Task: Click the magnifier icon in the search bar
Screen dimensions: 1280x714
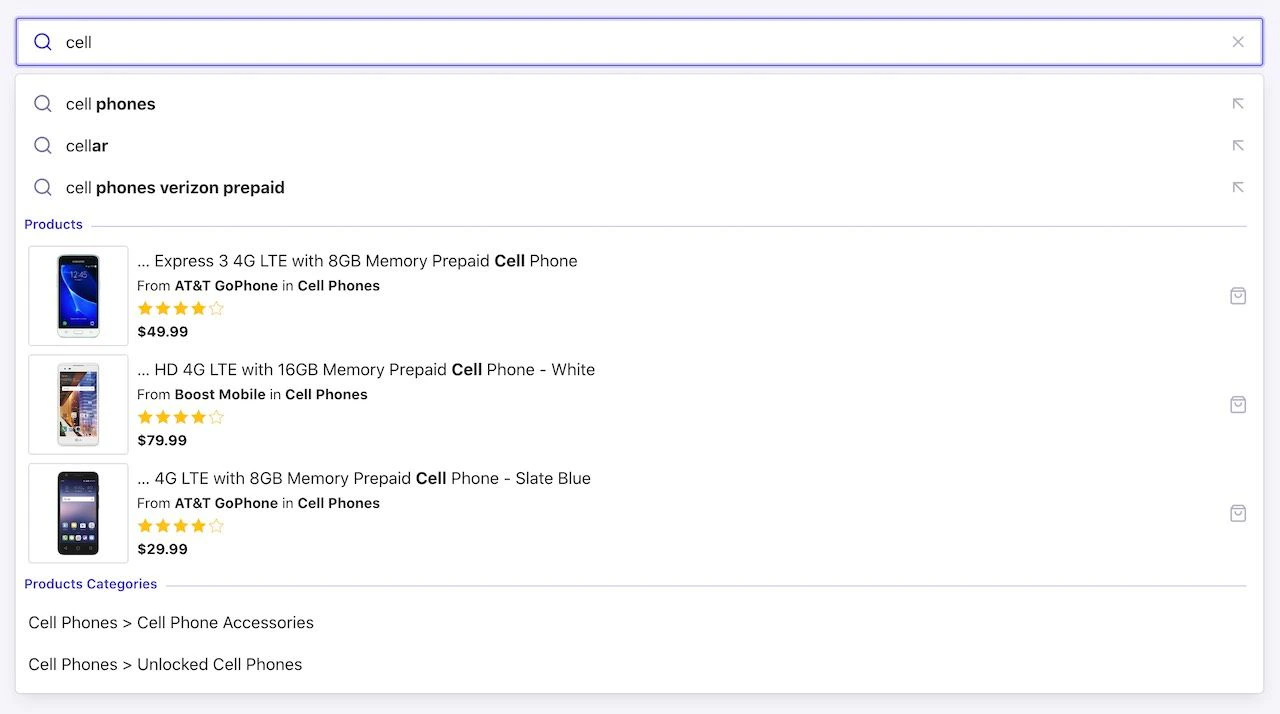Action: point(41,42)
